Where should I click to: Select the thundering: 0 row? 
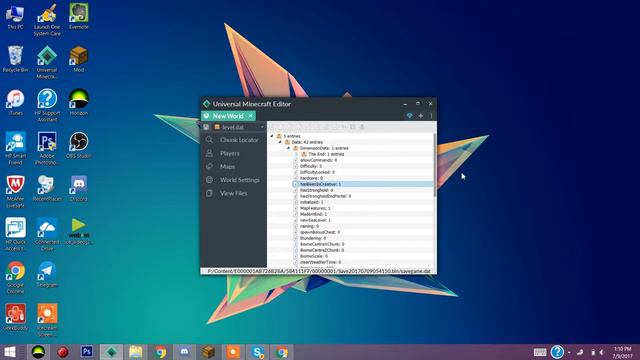pyautogui.click(x=313, y=238)
